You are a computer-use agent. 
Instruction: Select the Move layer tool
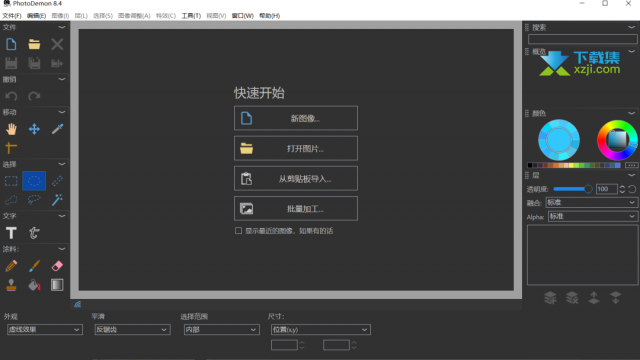pos(34,129)
